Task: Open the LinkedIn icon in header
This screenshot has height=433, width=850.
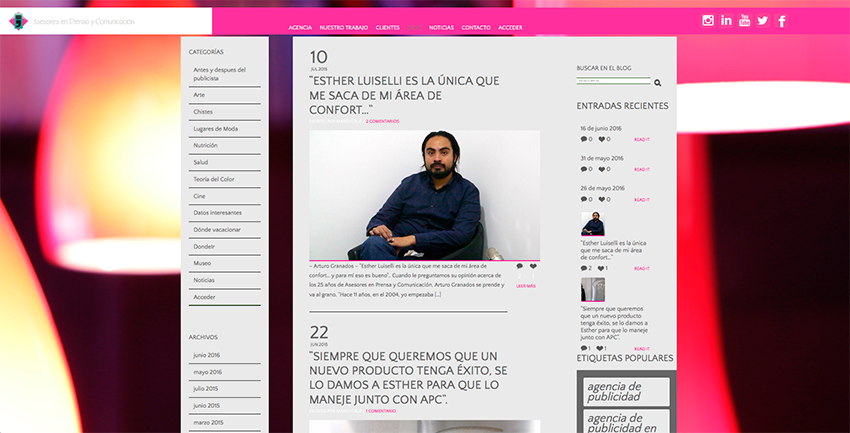Action: coord(726,21)
